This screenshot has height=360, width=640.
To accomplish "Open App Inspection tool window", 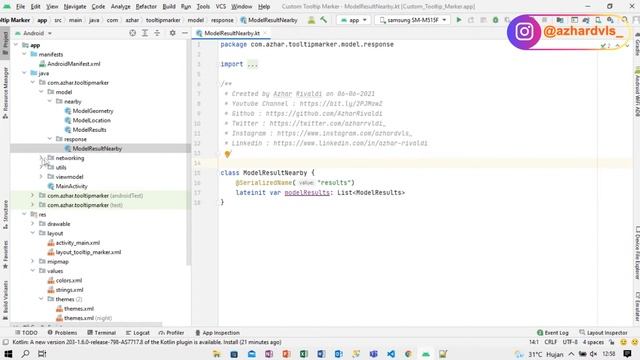I will pos(217,333).
